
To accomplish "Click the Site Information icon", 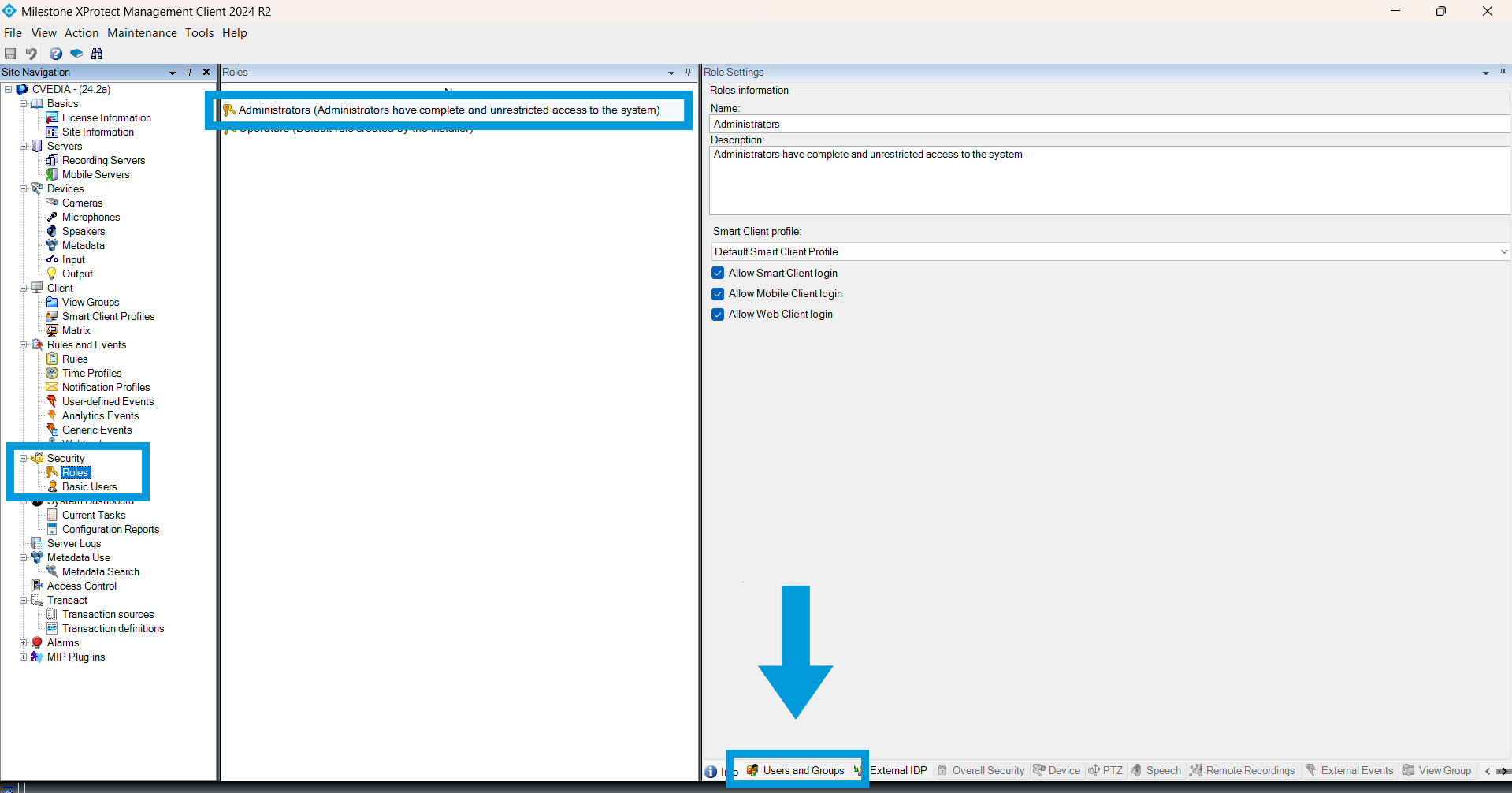I will [52, 132].
